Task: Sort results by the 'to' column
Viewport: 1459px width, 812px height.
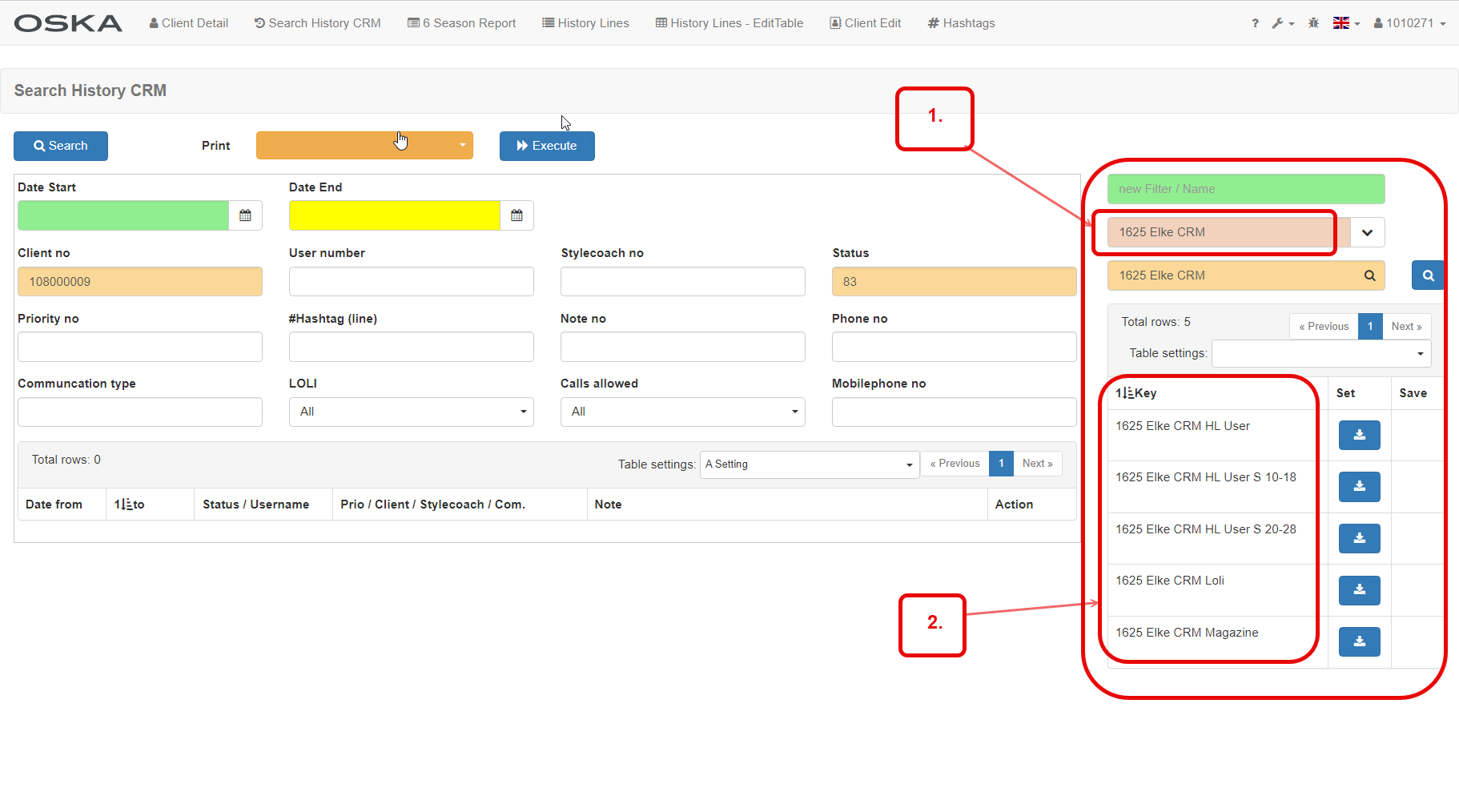Action: [x=129, y=504]
